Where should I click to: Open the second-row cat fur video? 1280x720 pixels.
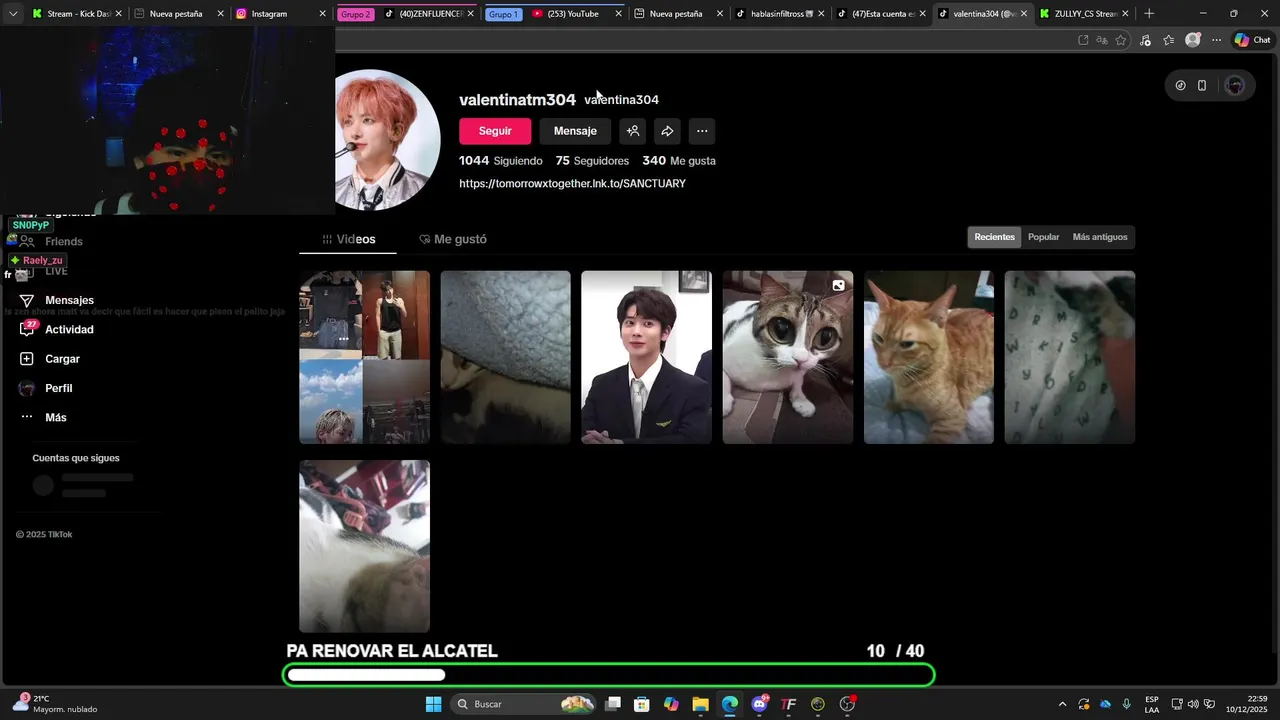click(x=364, y=546)
